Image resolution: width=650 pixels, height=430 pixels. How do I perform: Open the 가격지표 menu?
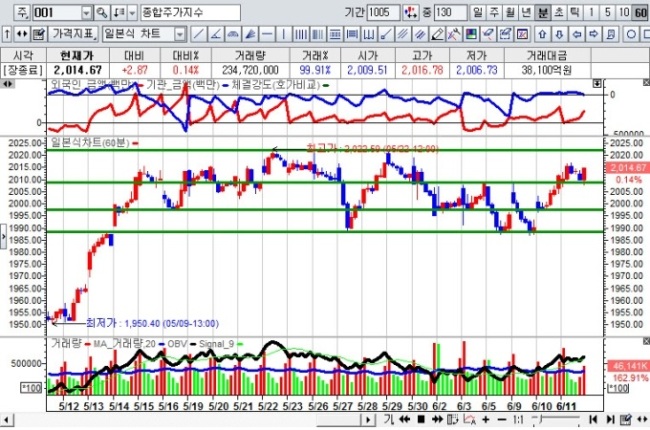[73, 34]
